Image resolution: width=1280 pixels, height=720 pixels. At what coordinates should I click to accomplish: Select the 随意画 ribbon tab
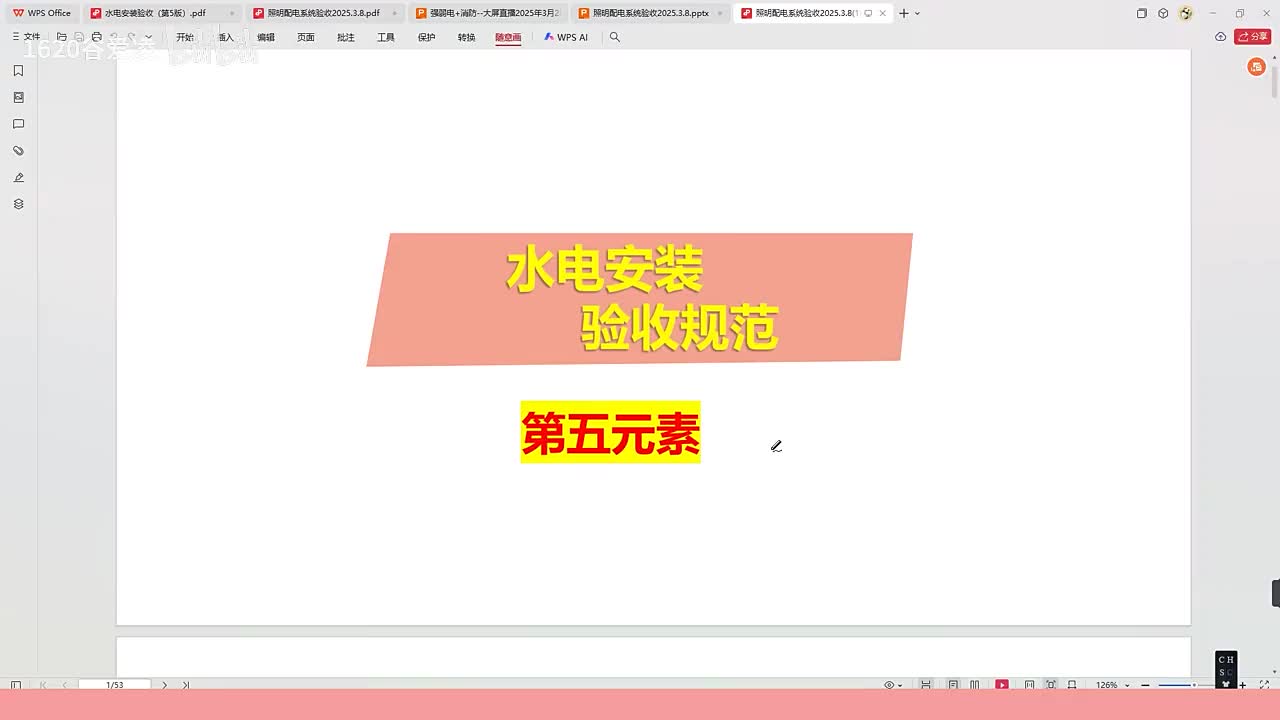(x=508, y=37)
